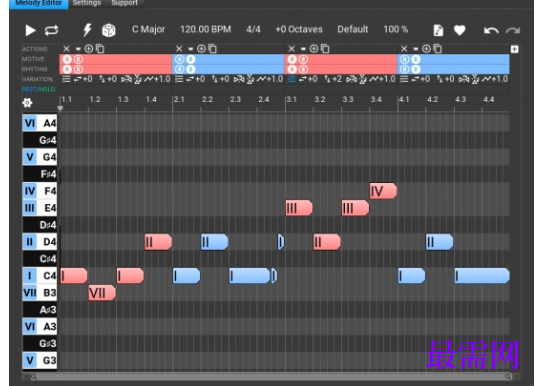Open the +0 Octaves dropdown
The width and height of the screenshot is (538, 386).
(299, 30)
